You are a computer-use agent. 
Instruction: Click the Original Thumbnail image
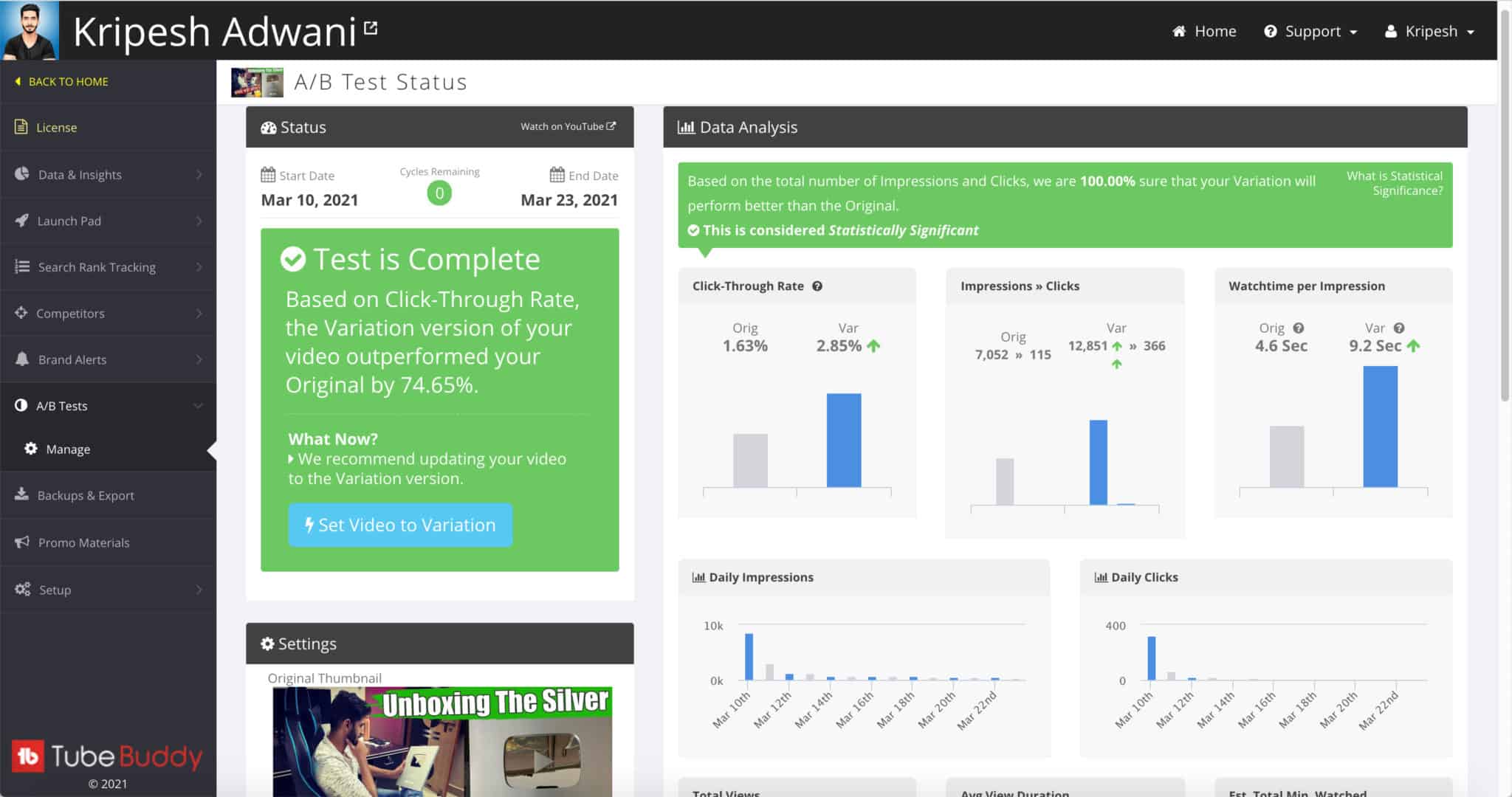[441, 742]
